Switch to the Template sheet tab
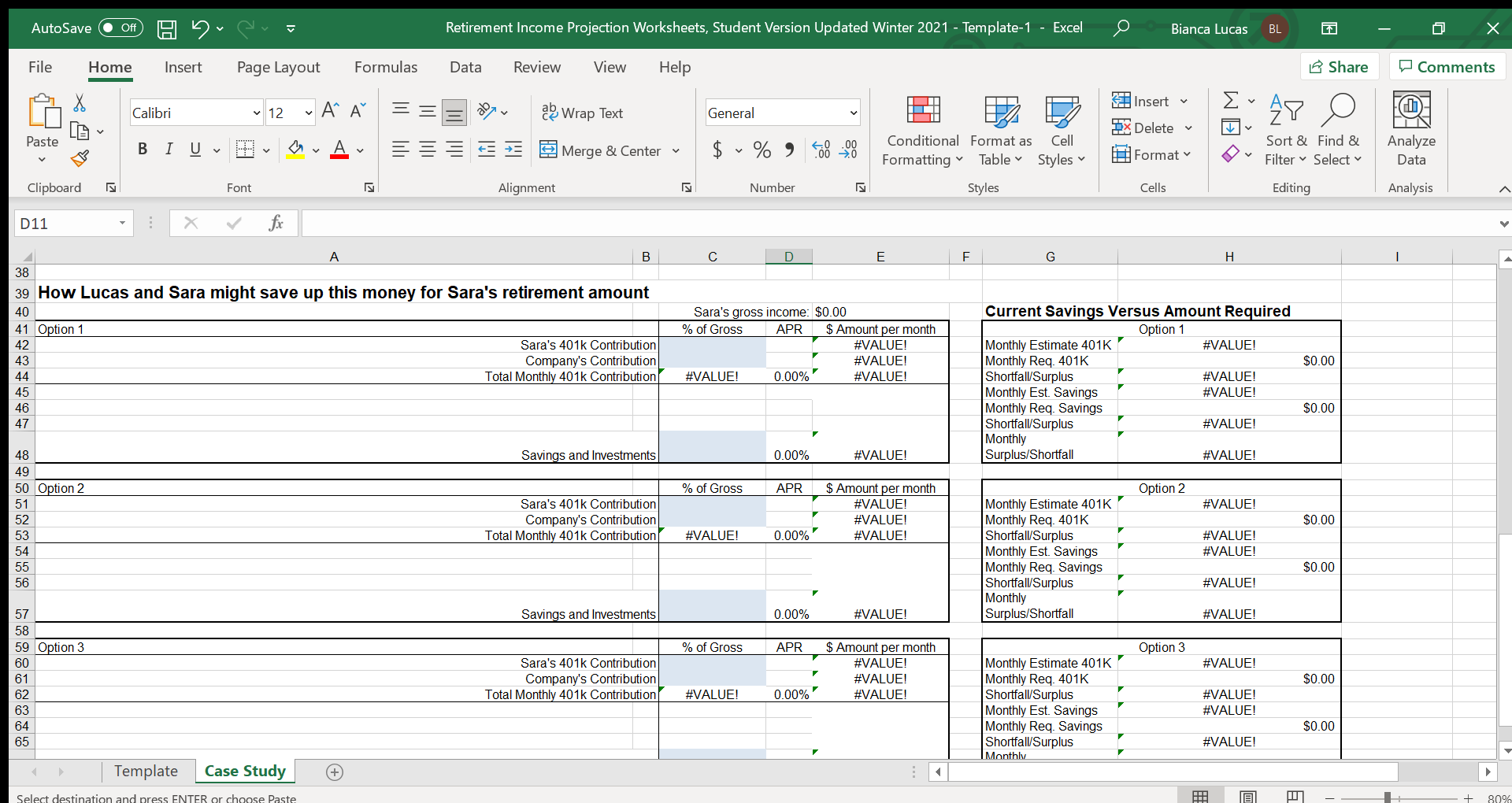This screenshot has width=1512, height=803. click(146, 772)
